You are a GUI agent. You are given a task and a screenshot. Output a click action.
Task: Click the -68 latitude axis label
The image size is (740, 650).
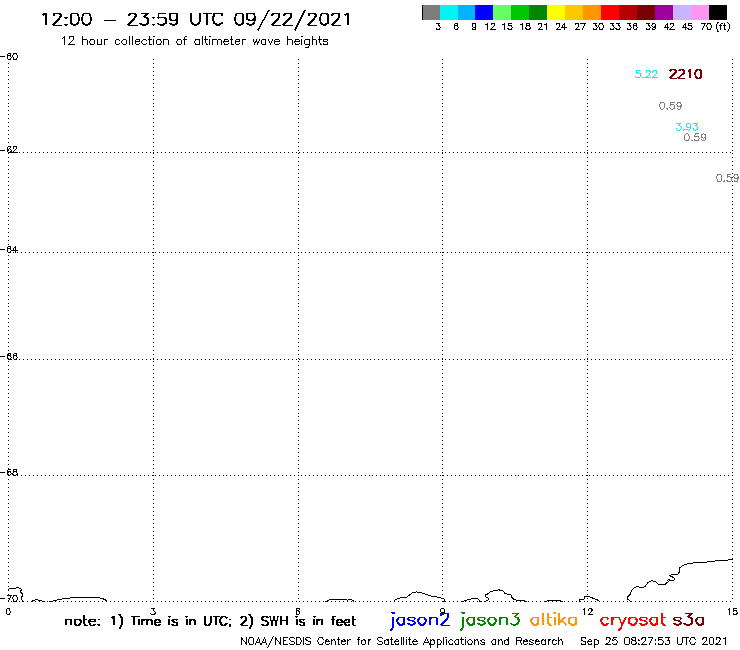pos(10,473)
